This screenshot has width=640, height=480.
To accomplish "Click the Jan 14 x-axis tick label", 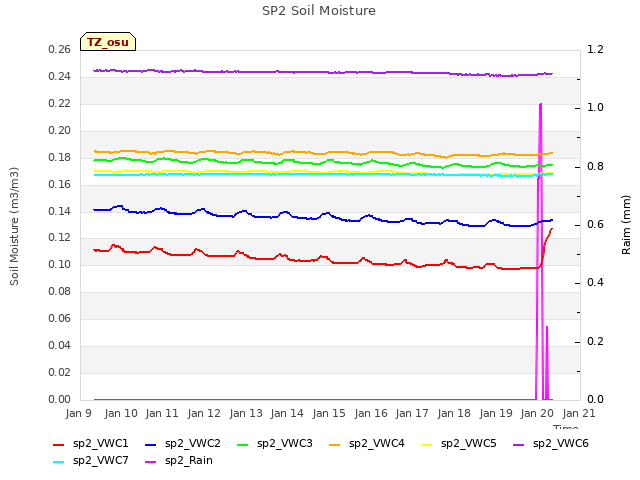I will pyautogui.click(x=287, y=413).
